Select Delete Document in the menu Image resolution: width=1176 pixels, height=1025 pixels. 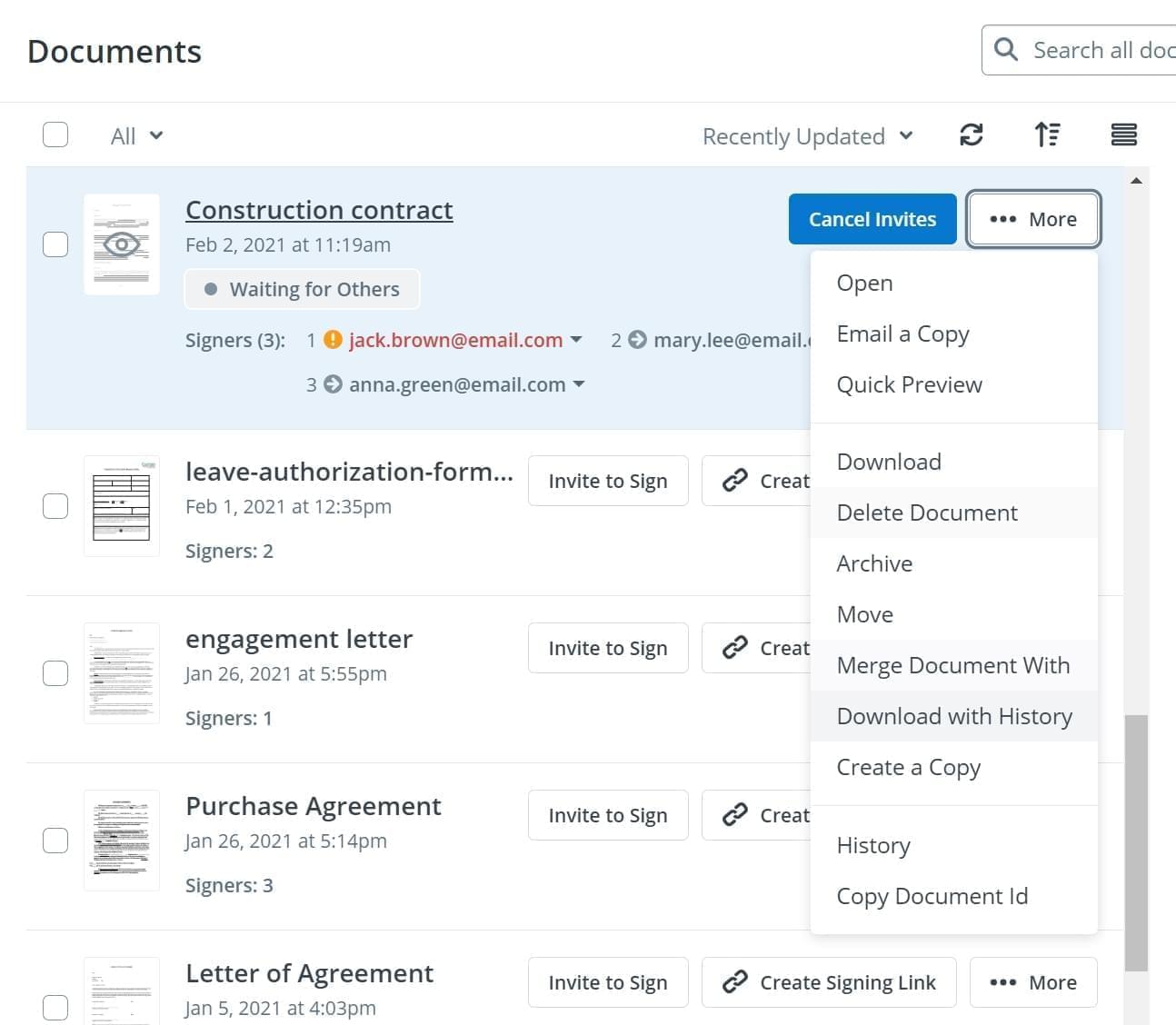[x=926, y=512]
